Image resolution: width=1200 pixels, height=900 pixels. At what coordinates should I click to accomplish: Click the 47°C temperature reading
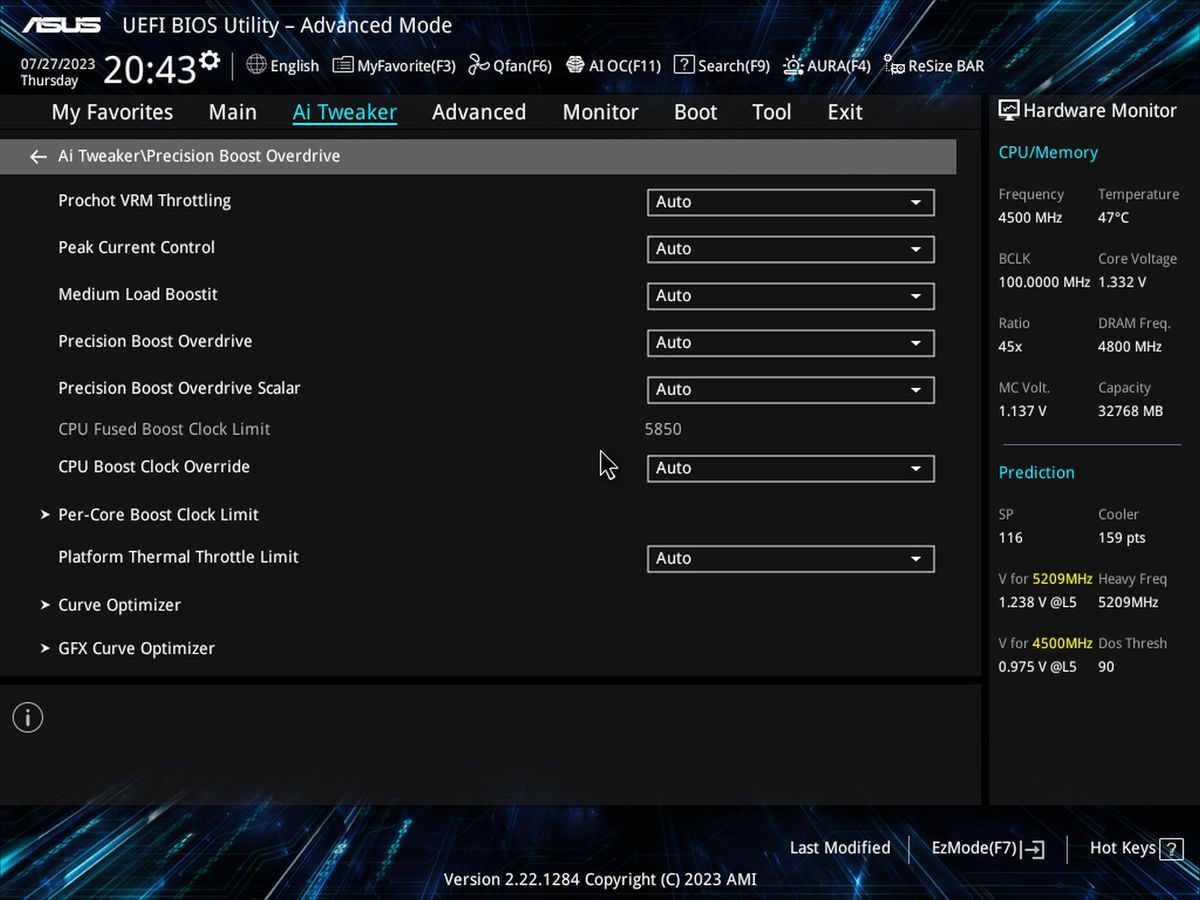tap(1113, 218)
